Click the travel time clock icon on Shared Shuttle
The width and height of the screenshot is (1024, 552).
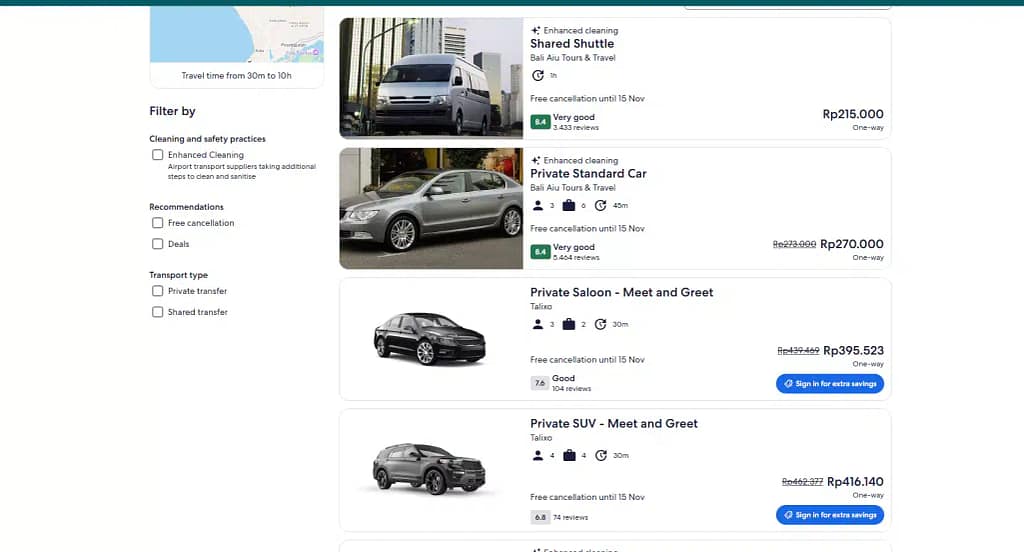point(538,76)
